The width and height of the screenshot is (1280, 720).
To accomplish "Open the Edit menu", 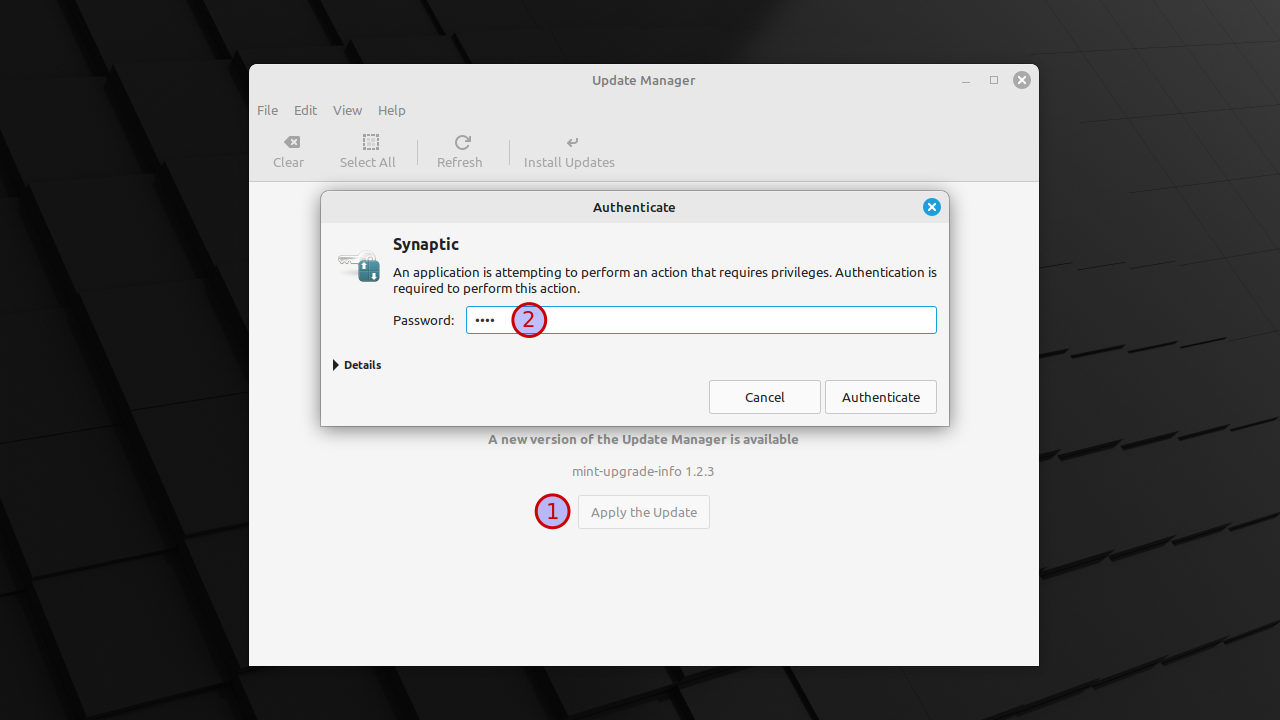I will pos(305,110).
